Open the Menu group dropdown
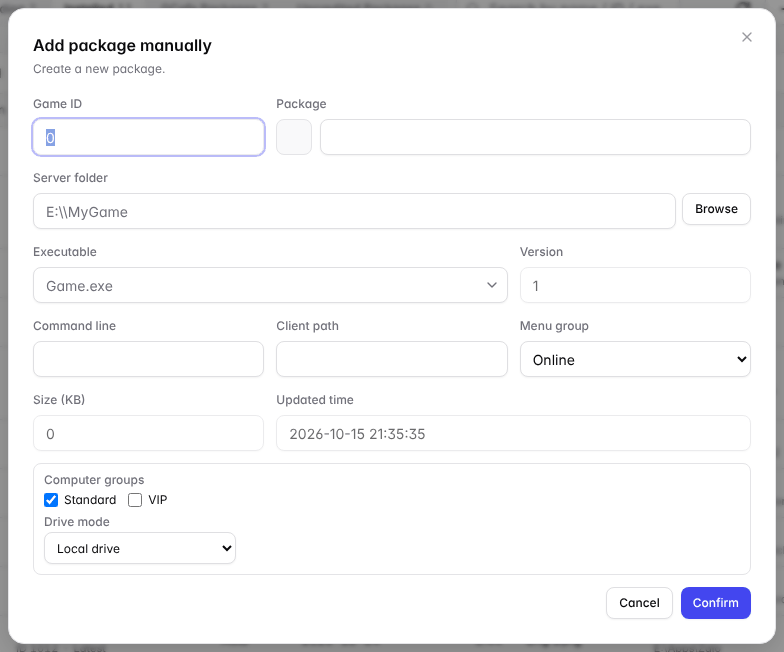Image resolution: width=784 pixels, height=652 pixels. [635, 359]
